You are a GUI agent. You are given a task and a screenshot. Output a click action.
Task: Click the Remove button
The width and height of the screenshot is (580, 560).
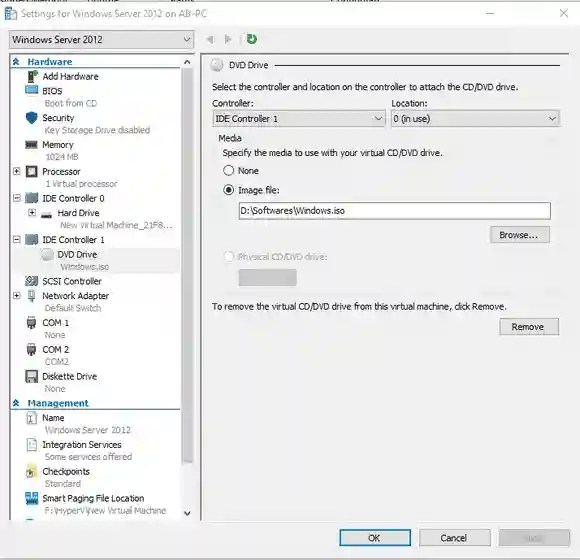[x=529, y=327]
